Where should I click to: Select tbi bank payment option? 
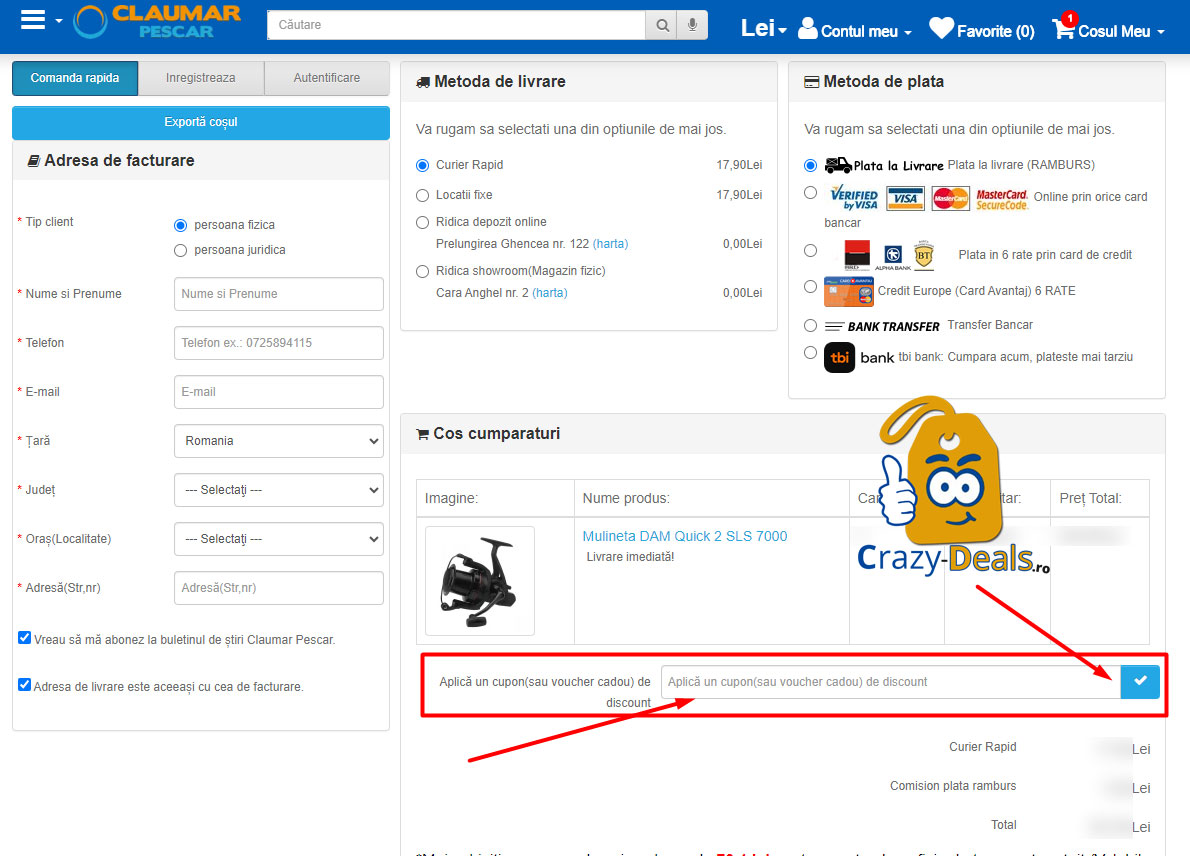(811, 353)
